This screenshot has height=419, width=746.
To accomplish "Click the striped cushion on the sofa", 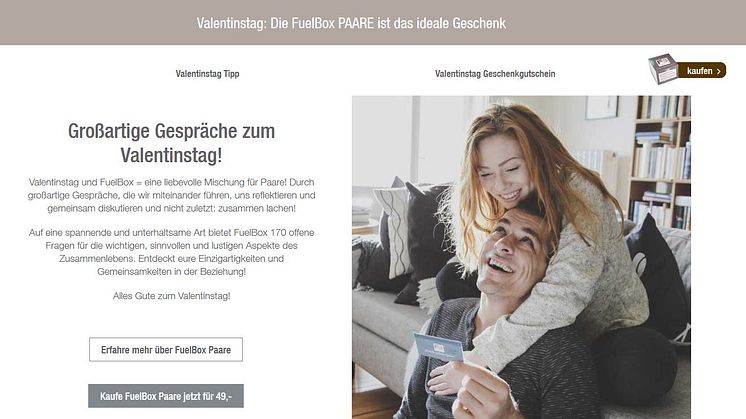I will pos(393,233).
